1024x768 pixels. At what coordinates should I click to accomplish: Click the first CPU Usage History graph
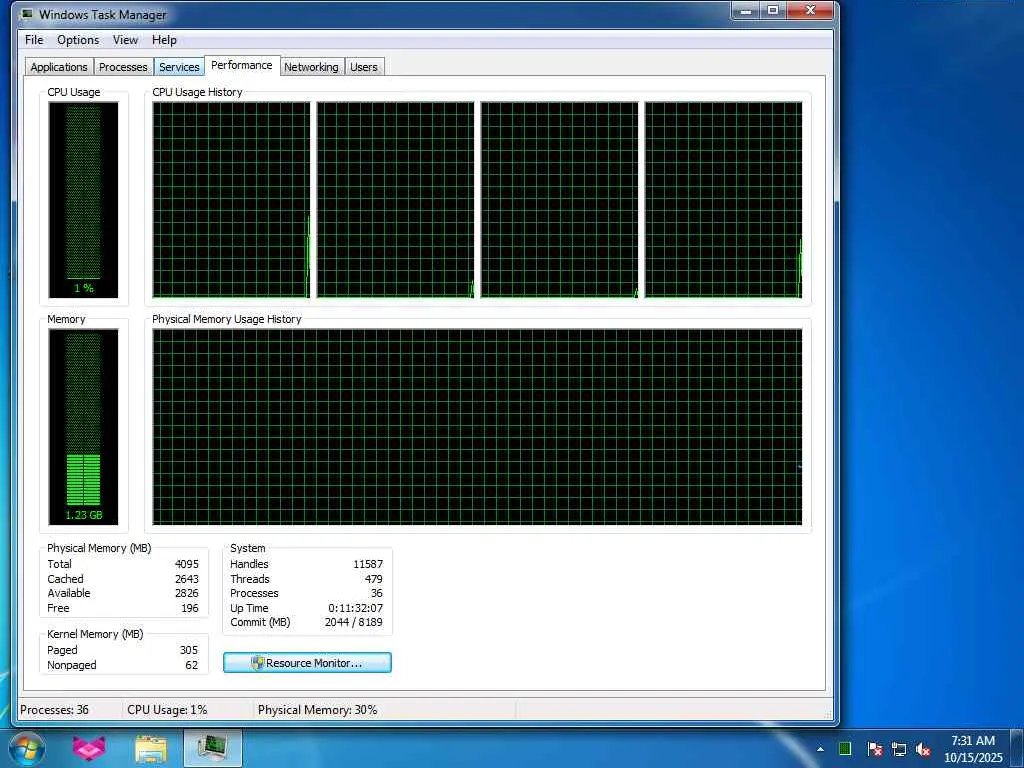[x=231, y=200]
